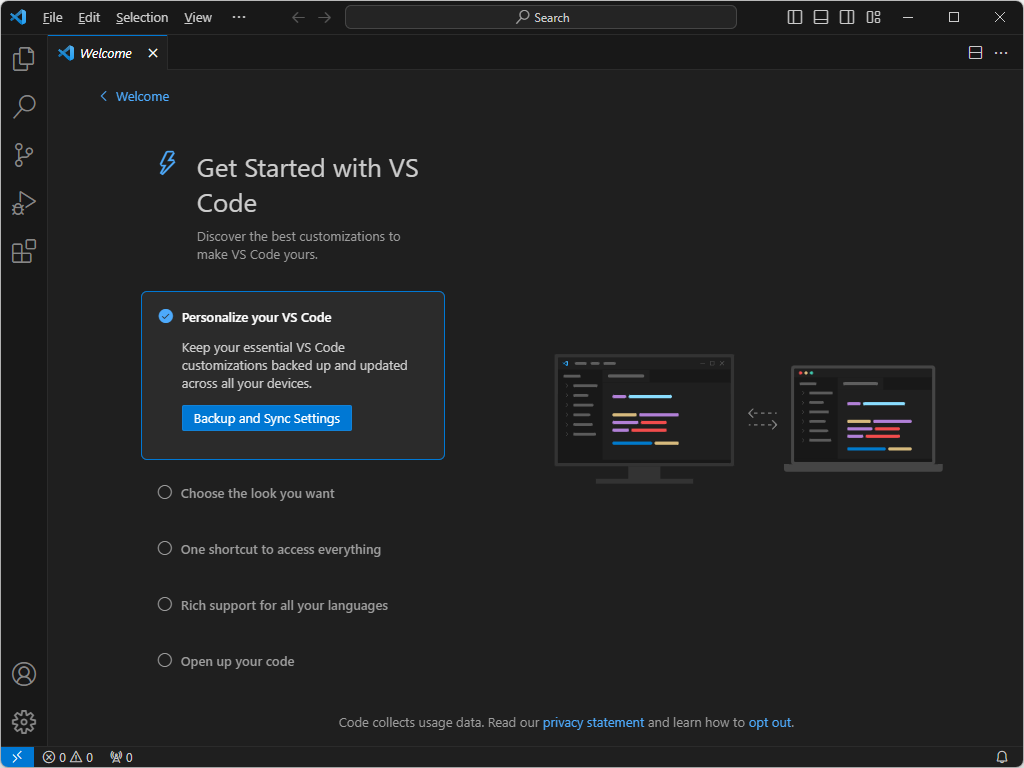Go forward using the navigation arrow

[325, 17]
